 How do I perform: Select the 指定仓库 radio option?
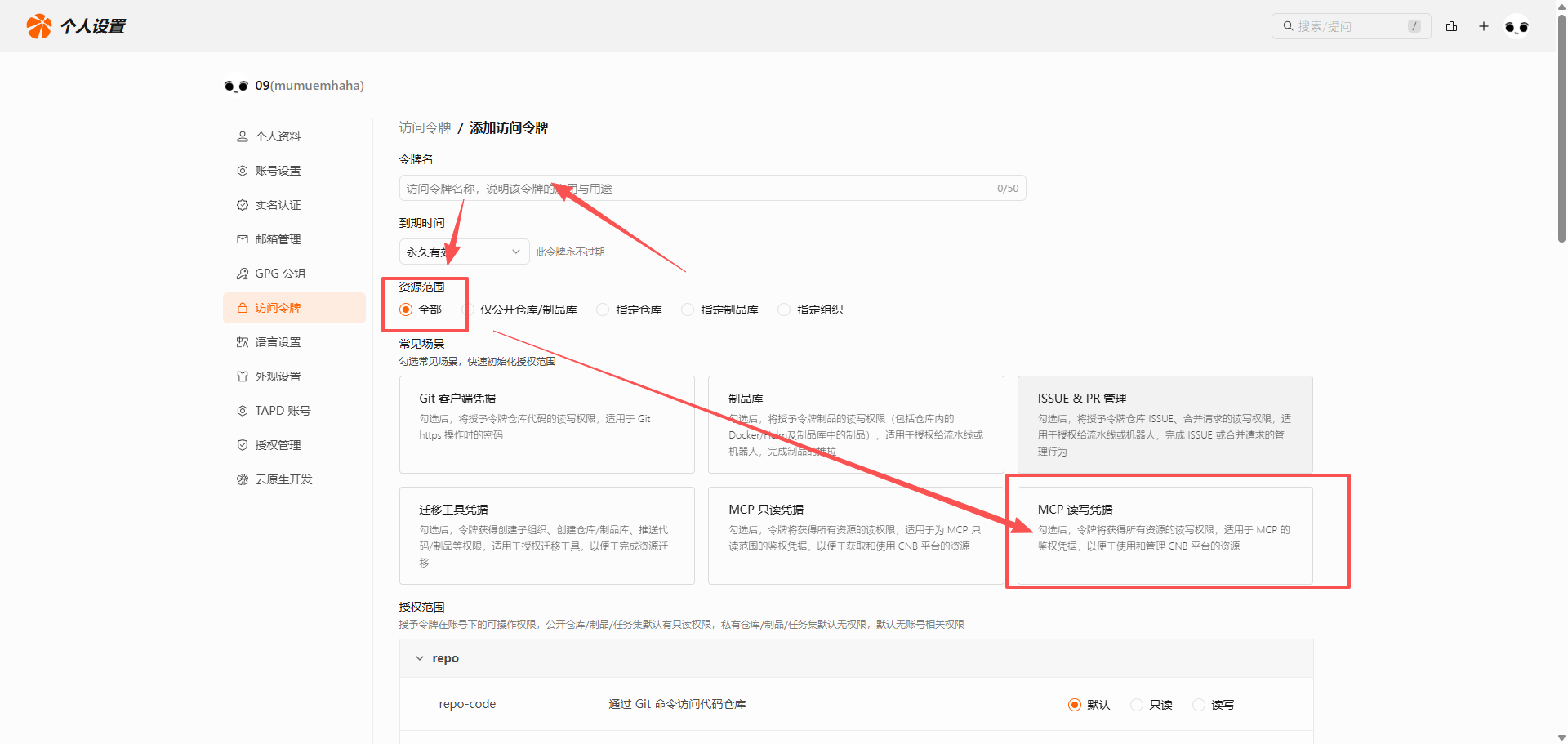click(x=604, y=310)
